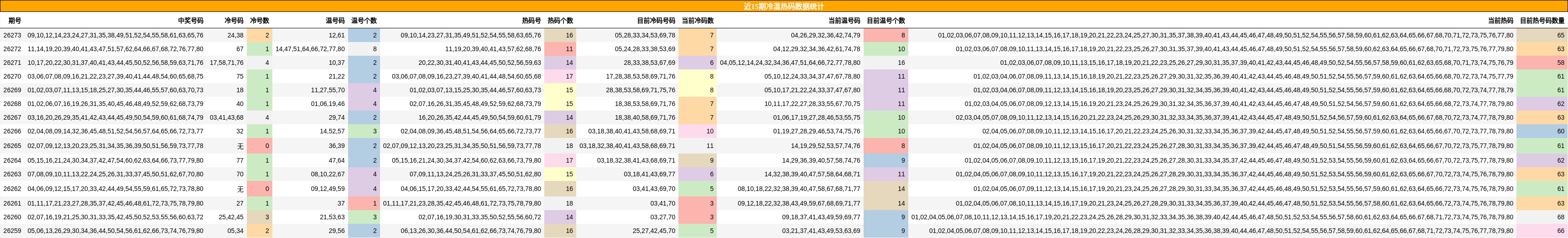Click issue number 26263
The width and height of the screenshot is (1568, 238).
[12, 174]
